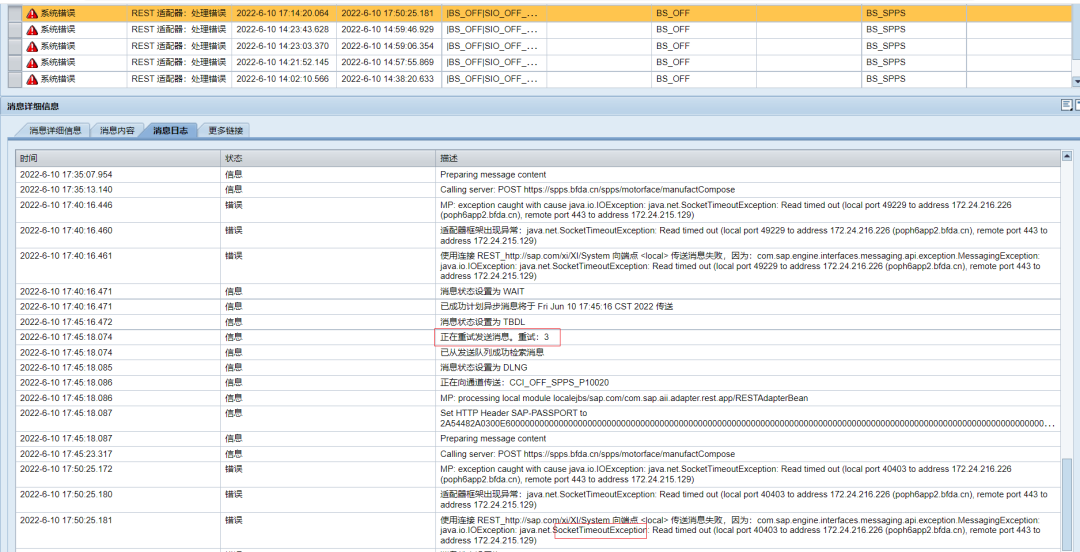
Task: Click log time 2022-6-10 17:45:16.472
Action: [65, 322]
